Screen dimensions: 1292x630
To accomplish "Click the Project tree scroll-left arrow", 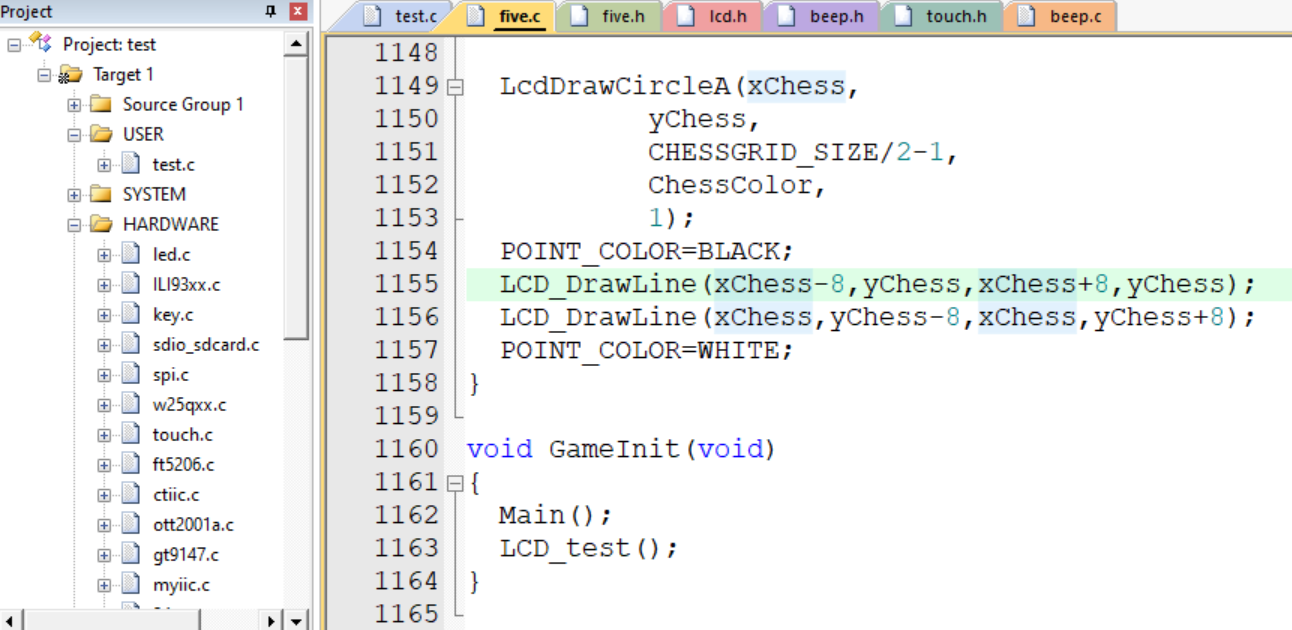I will pyautogui.click(x=10, y=620).
